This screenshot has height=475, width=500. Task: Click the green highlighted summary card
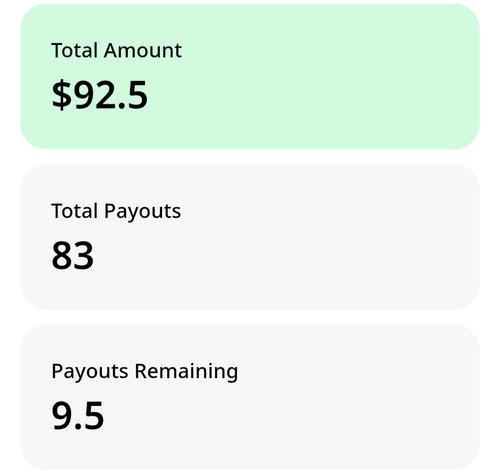250,76
